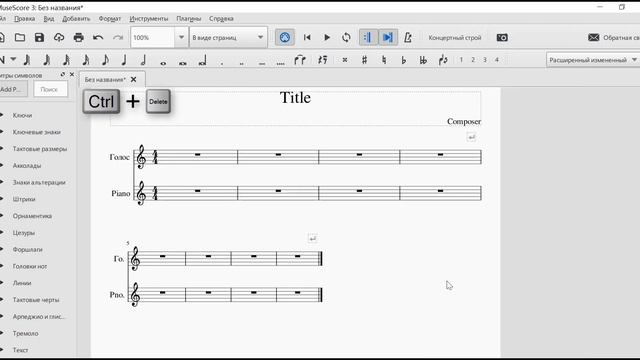Open the Формат menu
Image resolution: width=640 pixels, height=360 pixels.
[x=109, y=19]
